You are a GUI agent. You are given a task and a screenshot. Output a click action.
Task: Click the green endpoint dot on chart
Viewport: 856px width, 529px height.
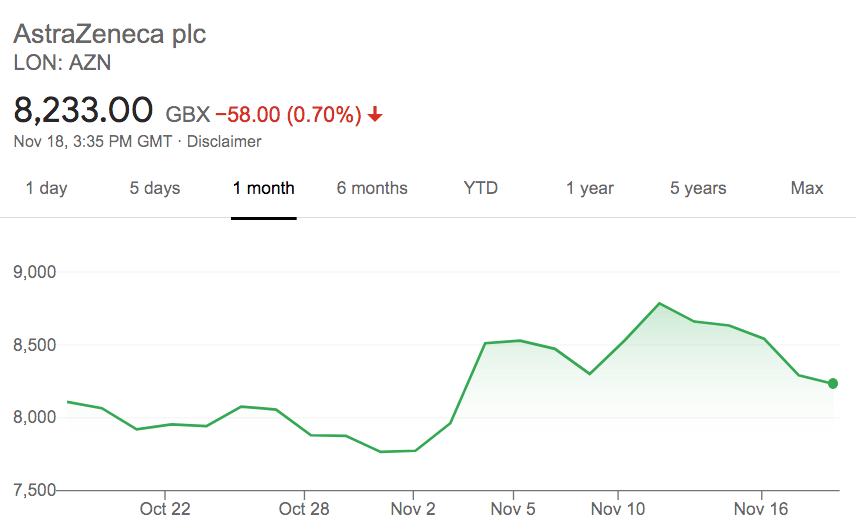833,383
